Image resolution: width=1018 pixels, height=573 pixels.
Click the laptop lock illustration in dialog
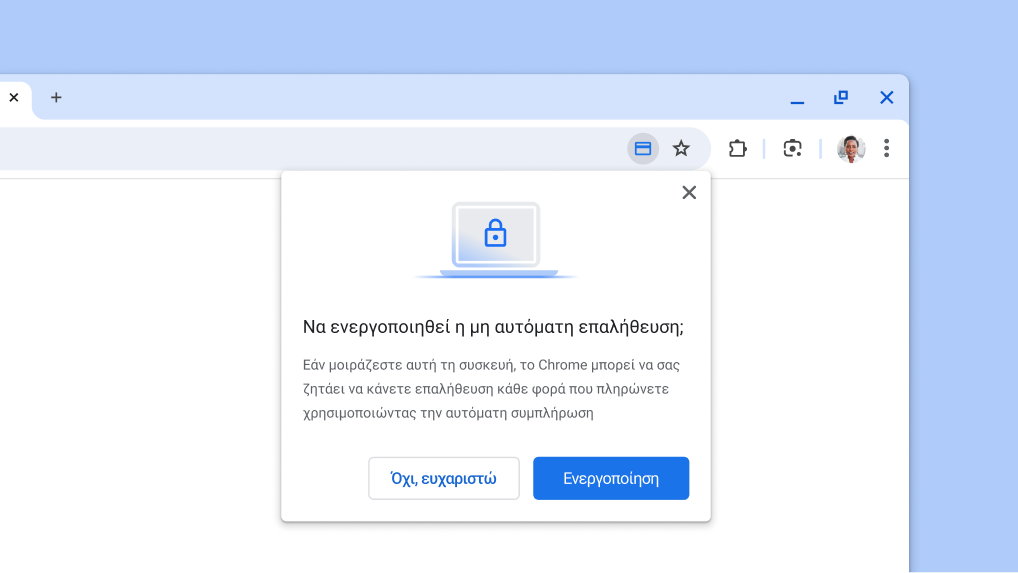pyautogui.click(x=496, y=240)
